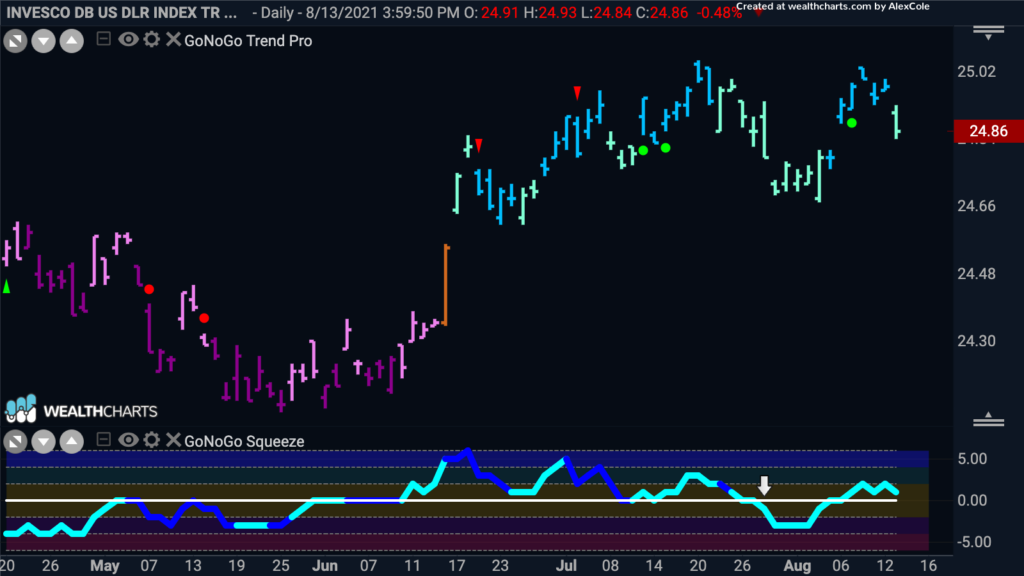Click the red 24.86 current price tag
The height and width of the screenshot is (576, 1024).
(988, 131)
